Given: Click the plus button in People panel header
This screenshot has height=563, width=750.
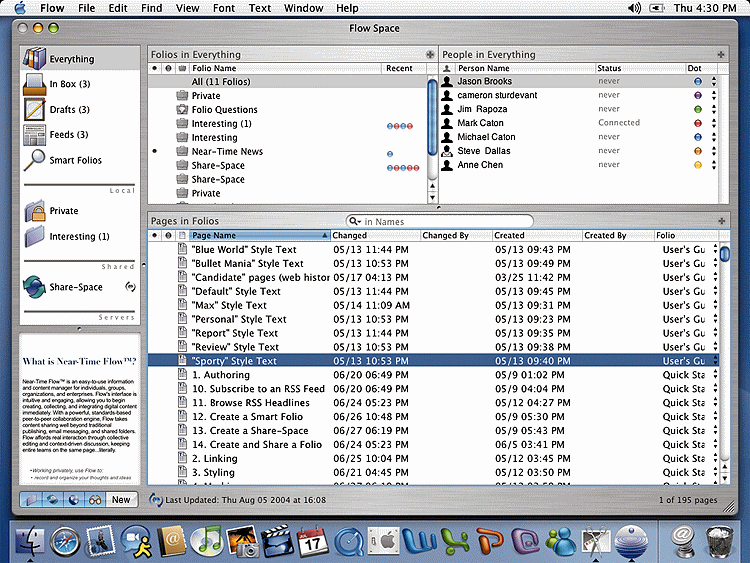Looking at the screenshot, I should pos(721,54).
